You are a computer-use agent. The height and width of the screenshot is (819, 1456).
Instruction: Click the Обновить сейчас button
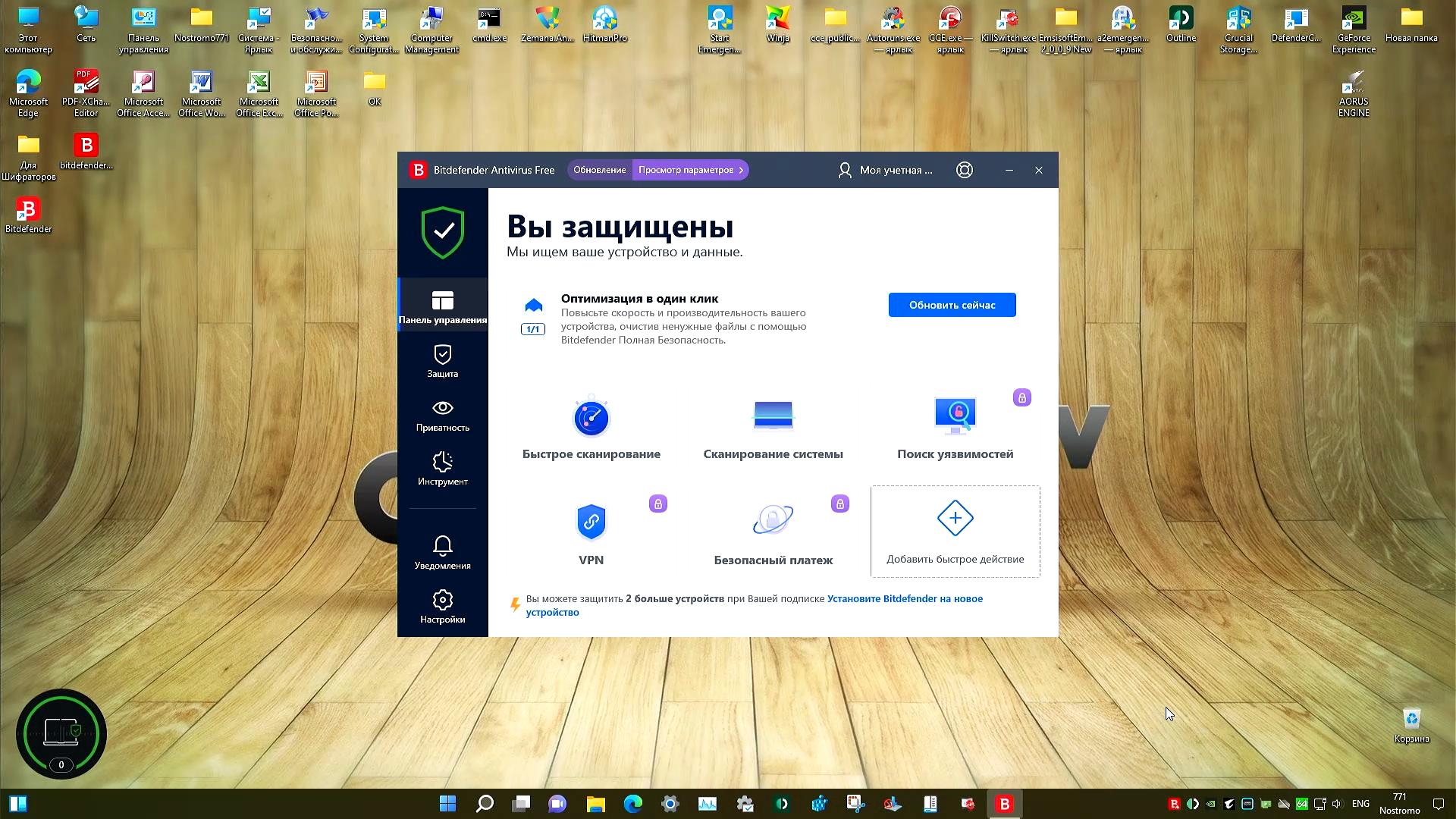pyautogui.click(x=952, y=304)
